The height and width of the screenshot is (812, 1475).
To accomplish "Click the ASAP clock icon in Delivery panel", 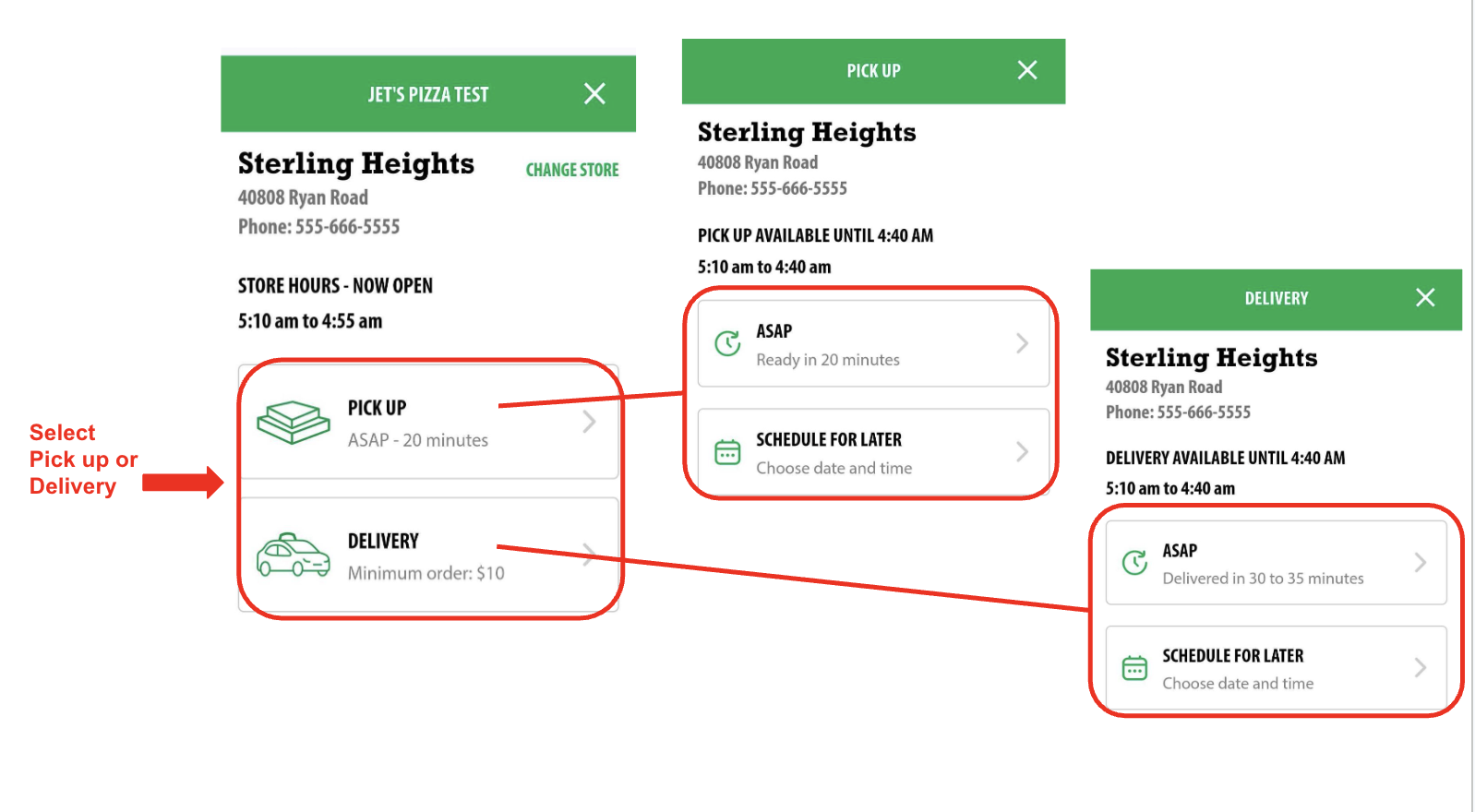I will pos(1134,562).
